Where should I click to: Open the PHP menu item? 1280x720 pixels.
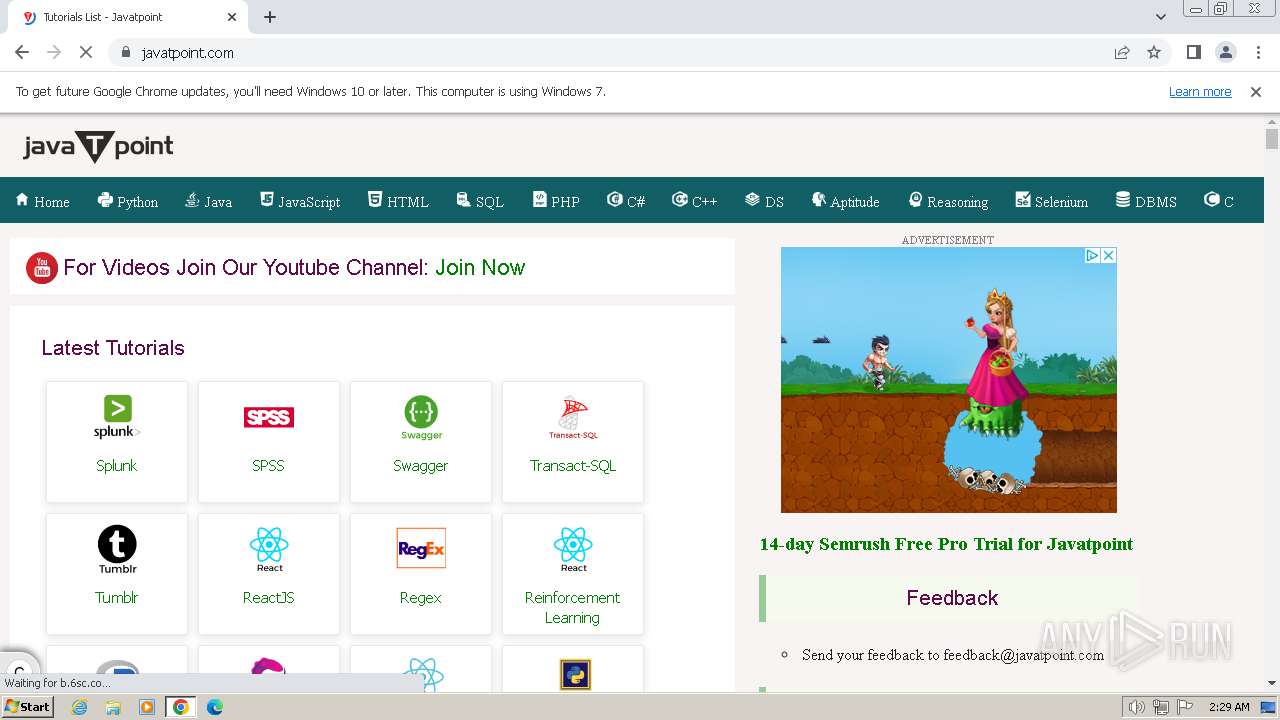pyautogui.click(x=557, y=201)
